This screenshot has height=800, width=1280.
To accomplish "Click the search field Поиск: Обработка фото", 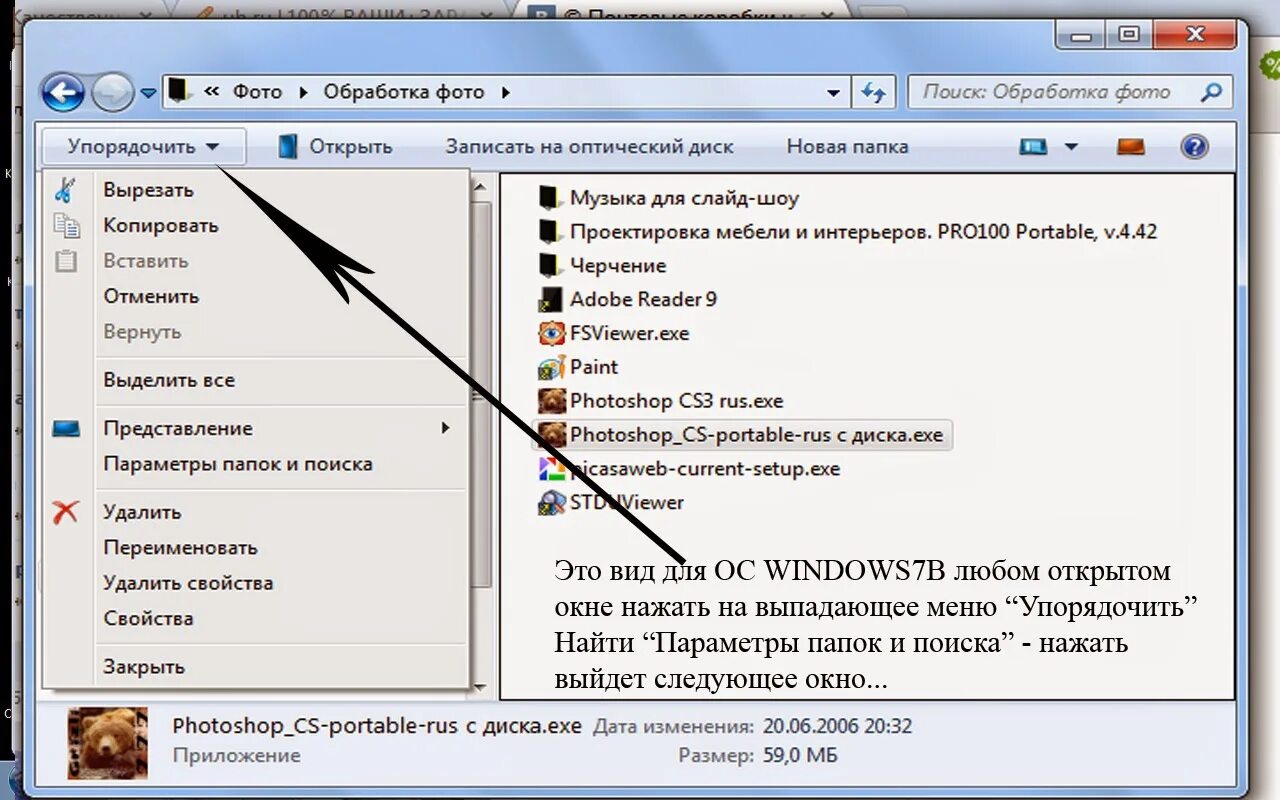I will [x=1069, y=92].
